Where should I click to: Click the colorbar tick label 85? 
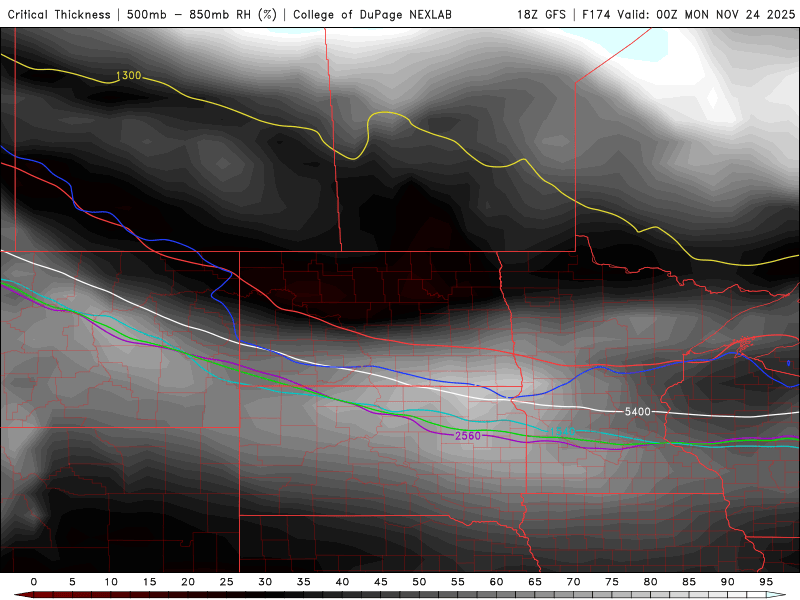pyautogui.click(x=689, y=582)
